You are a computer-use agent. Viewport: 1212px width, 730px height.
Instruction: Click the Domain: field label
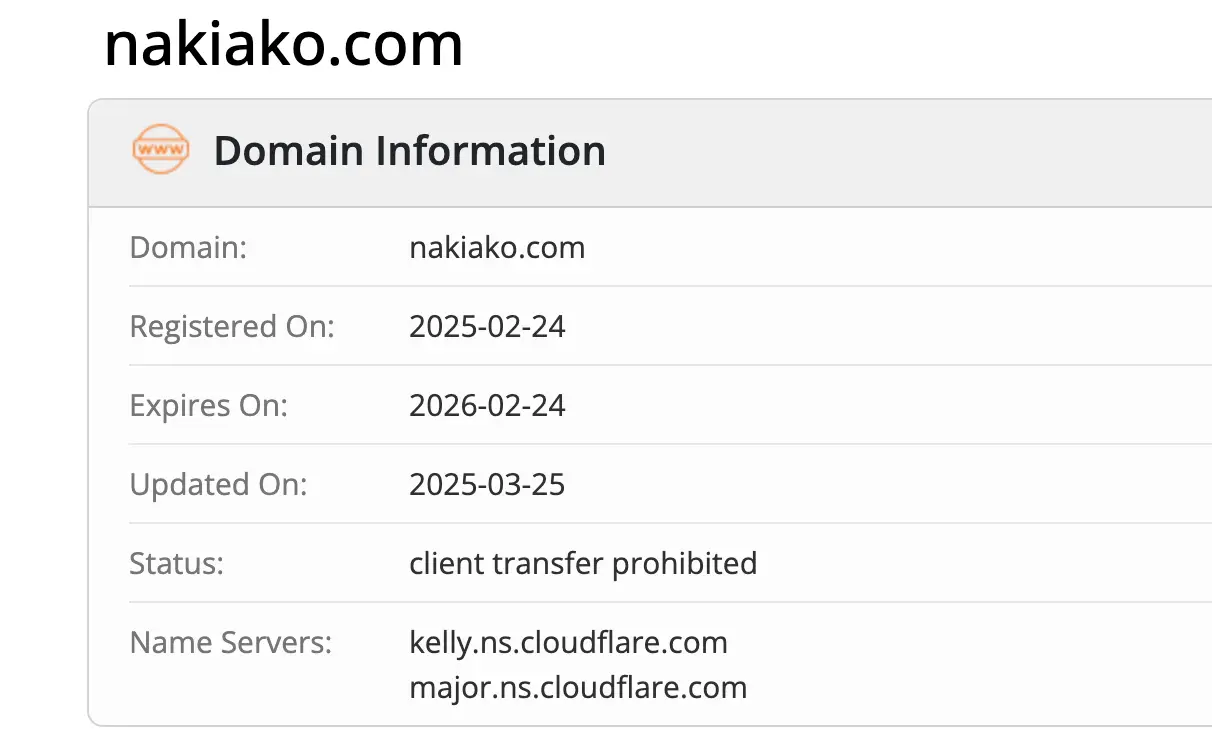(188, 247)
